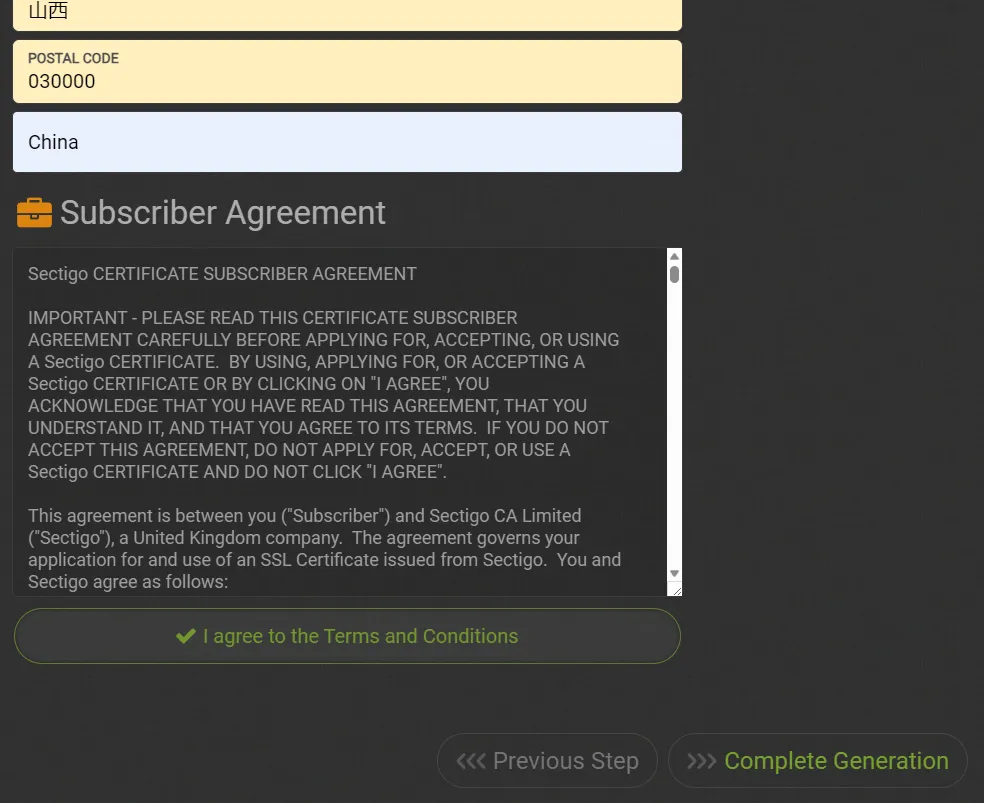The width and height of the screenshot is (984, 803).
Task: Toggle I agree to the Terms and Conditions
Action: pos(347,636)
